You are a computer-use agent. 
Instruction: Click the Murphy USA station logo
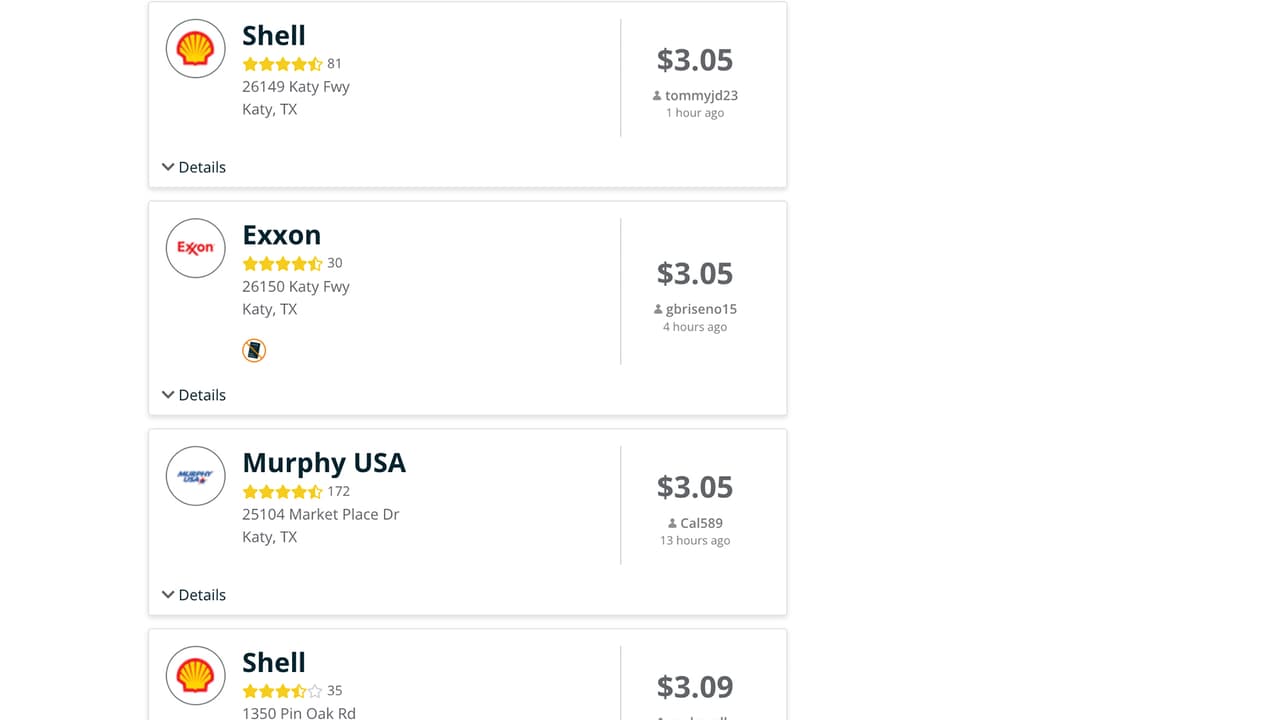coord(195,476)
